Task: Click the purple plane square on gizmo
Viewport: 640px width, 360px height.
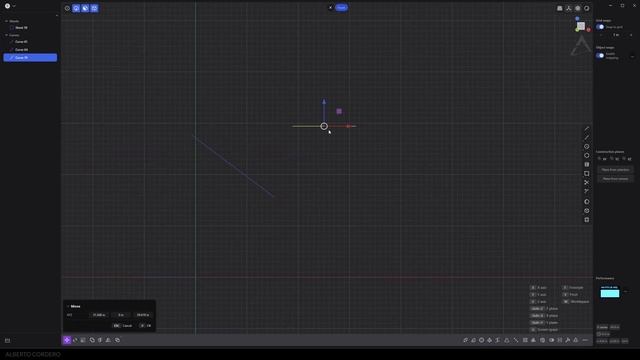Action: [339, 111]
